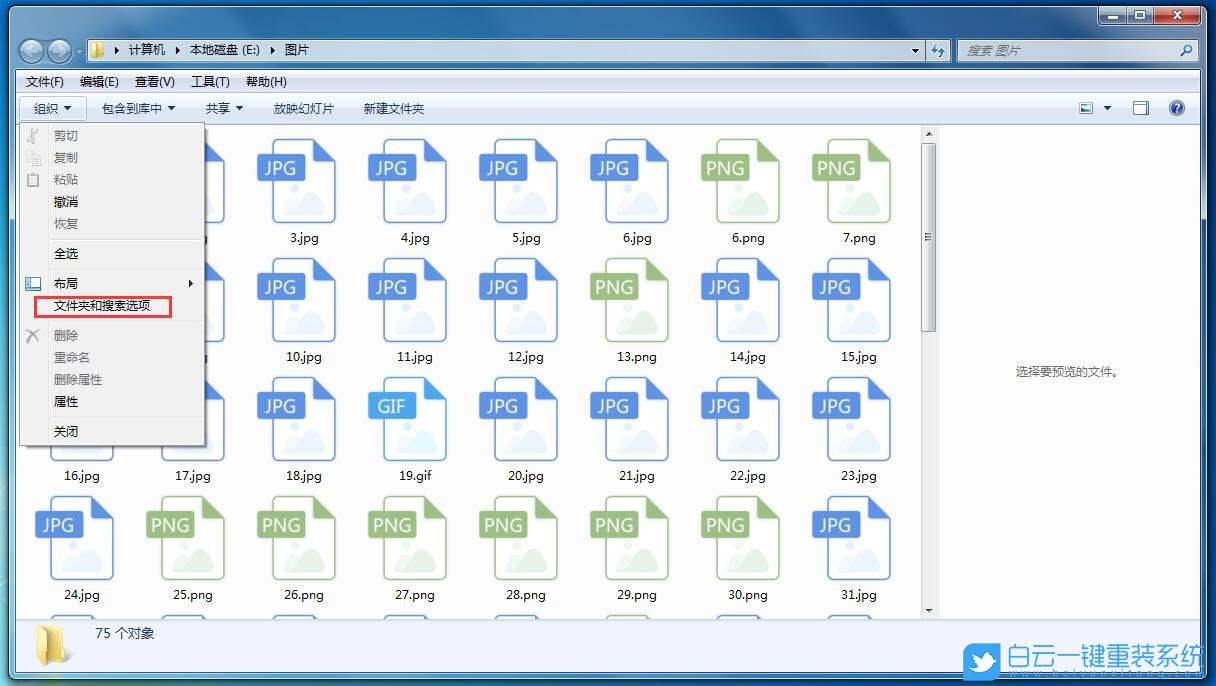Click the search magnifier in the search box
The height and width of the screenshot is (686, 1216).
click(x=1186, y=50)
